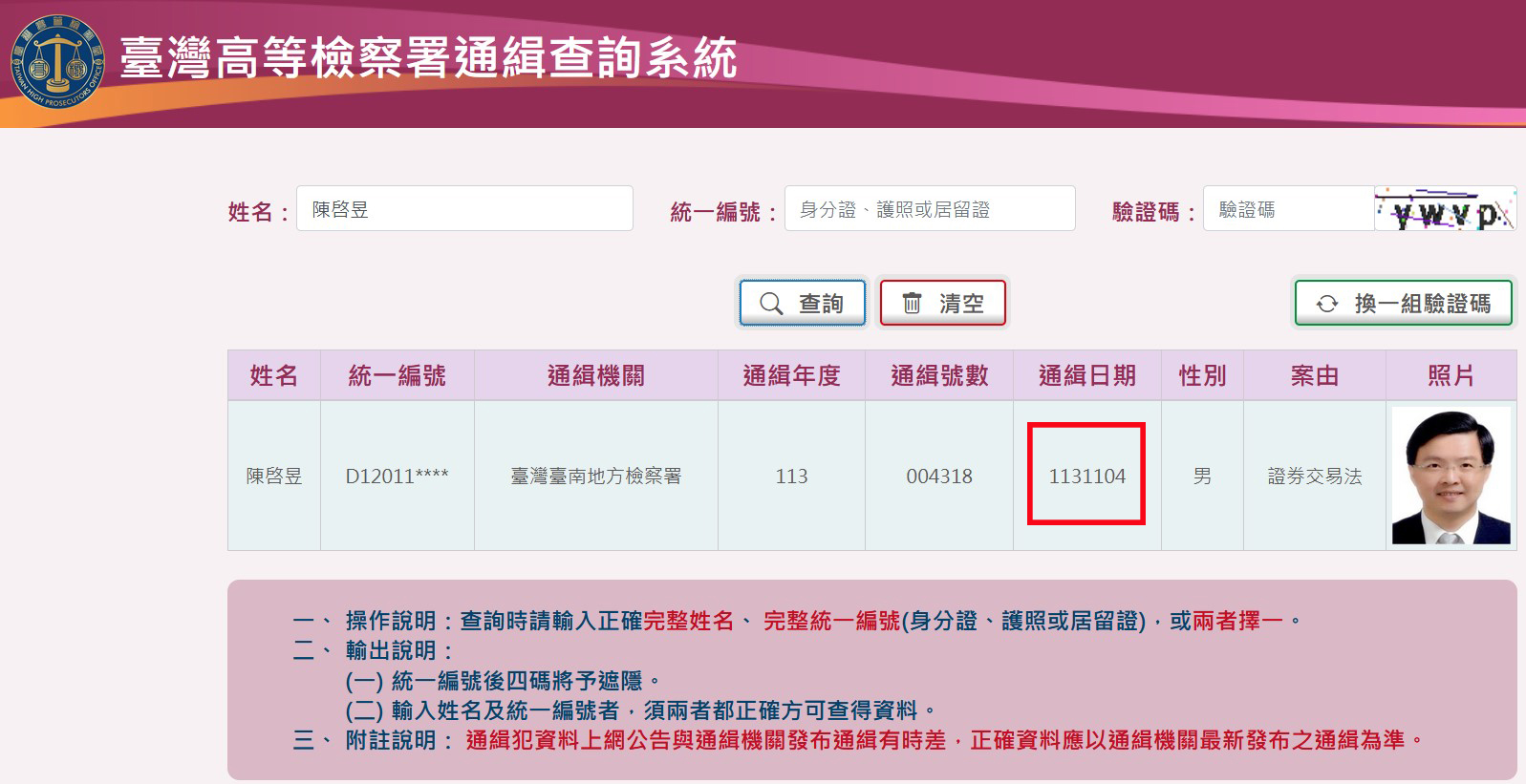Click the magnifier icon on 查詢 button
The image size is (1526, 784).
pyautogui.click(x=771, y=304)
